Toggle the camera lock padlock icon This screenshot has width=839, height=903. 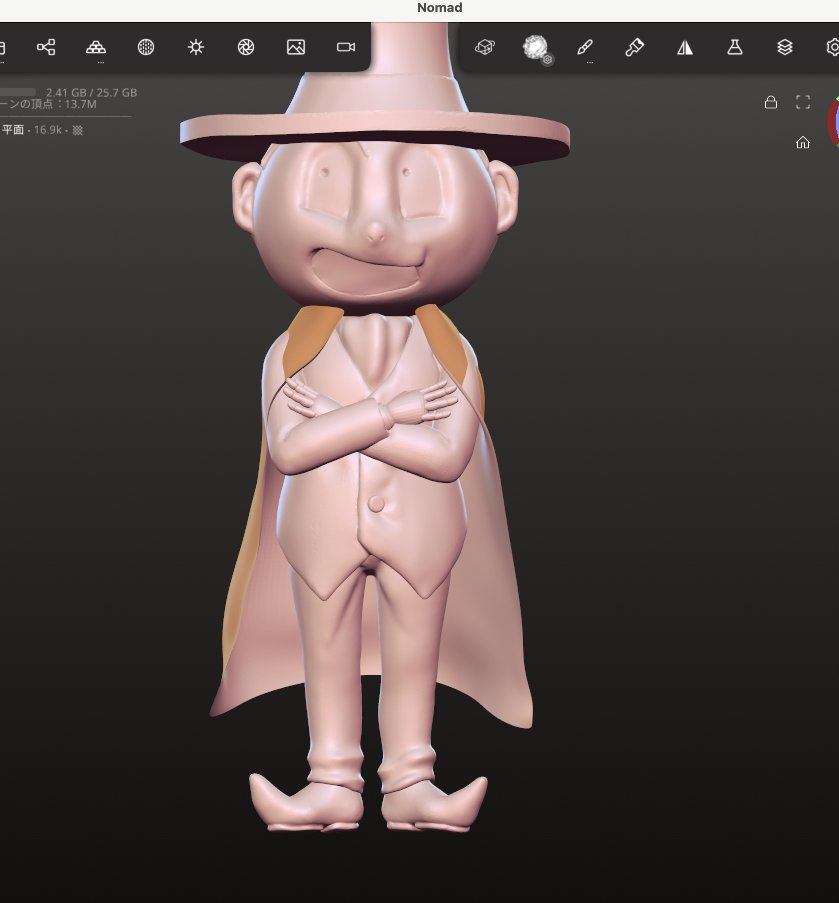click(x=770, y=103)
